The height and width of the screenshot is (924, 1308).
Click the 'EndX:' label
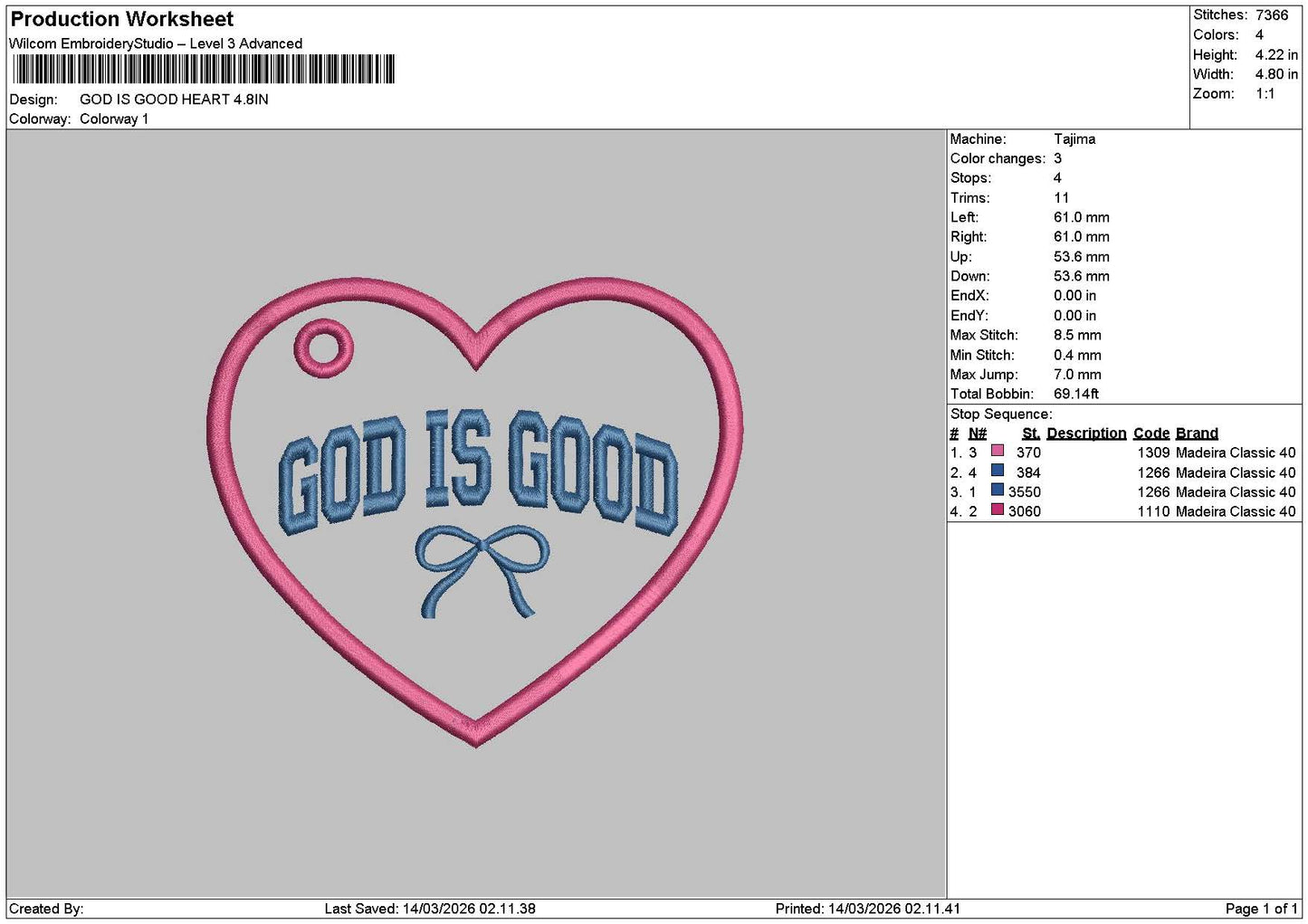(x=969, y=296)
